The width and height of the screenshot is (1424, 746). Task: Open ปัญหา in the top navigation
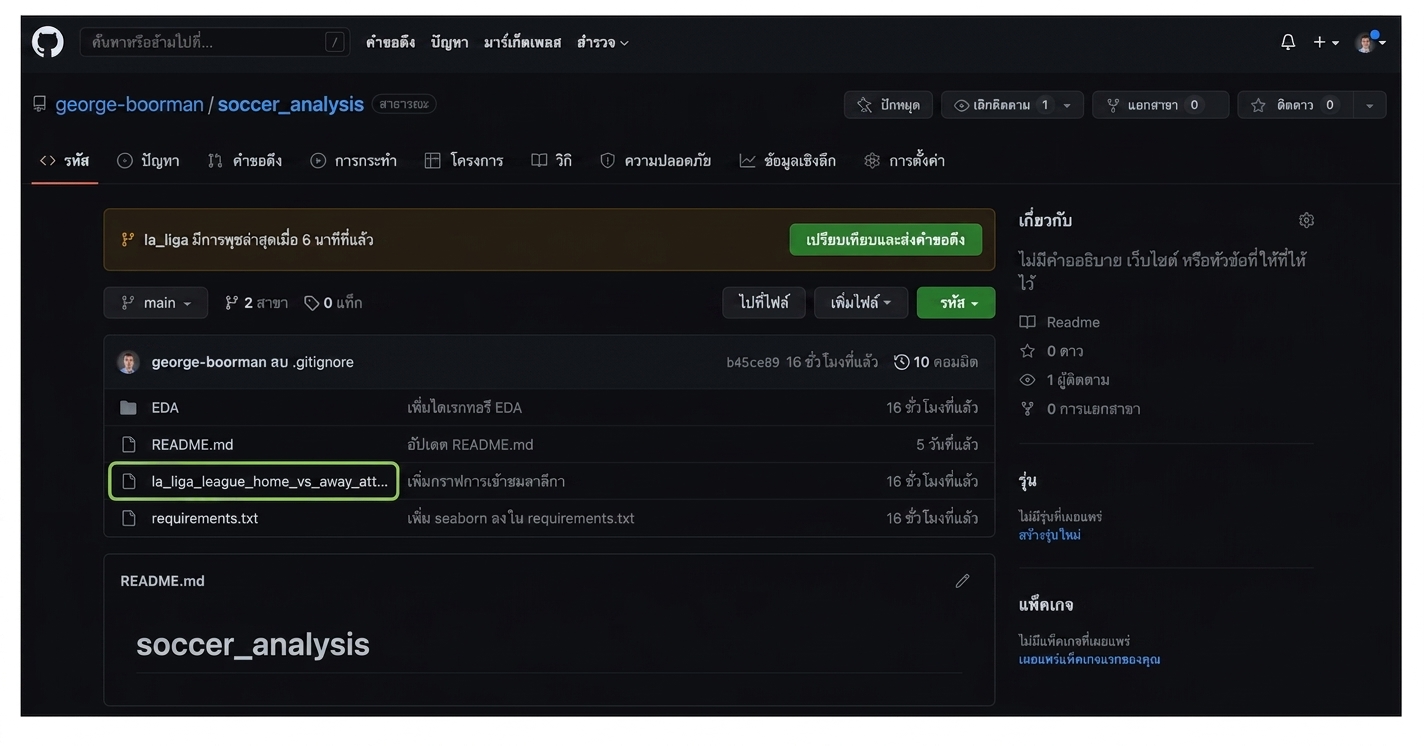[449, 42]
